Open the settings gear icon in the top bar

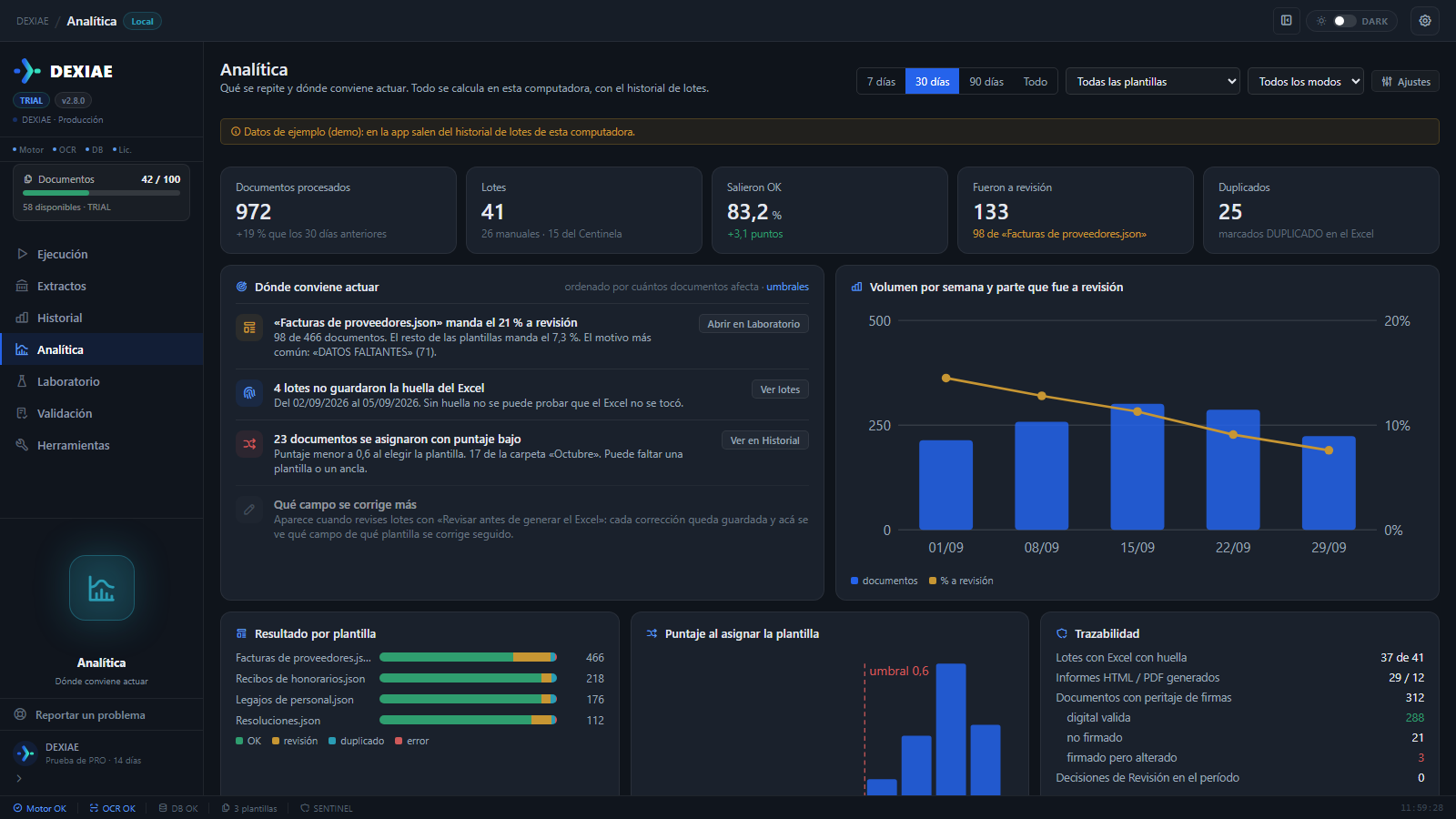1425,21
